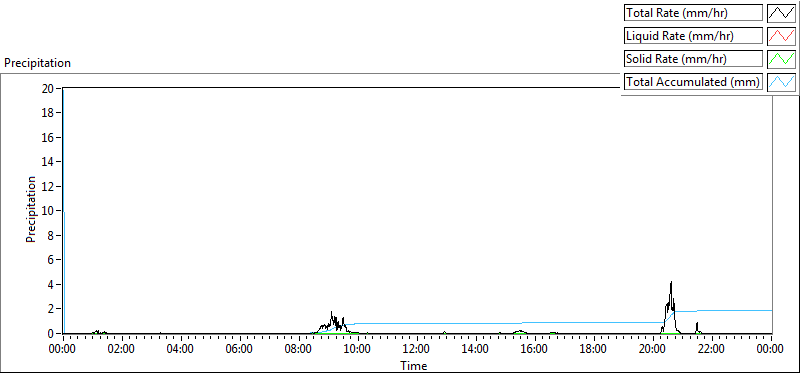Click the x-axis time label 10:00
Screen dimensions: 800x373
[x=358, y=349]
